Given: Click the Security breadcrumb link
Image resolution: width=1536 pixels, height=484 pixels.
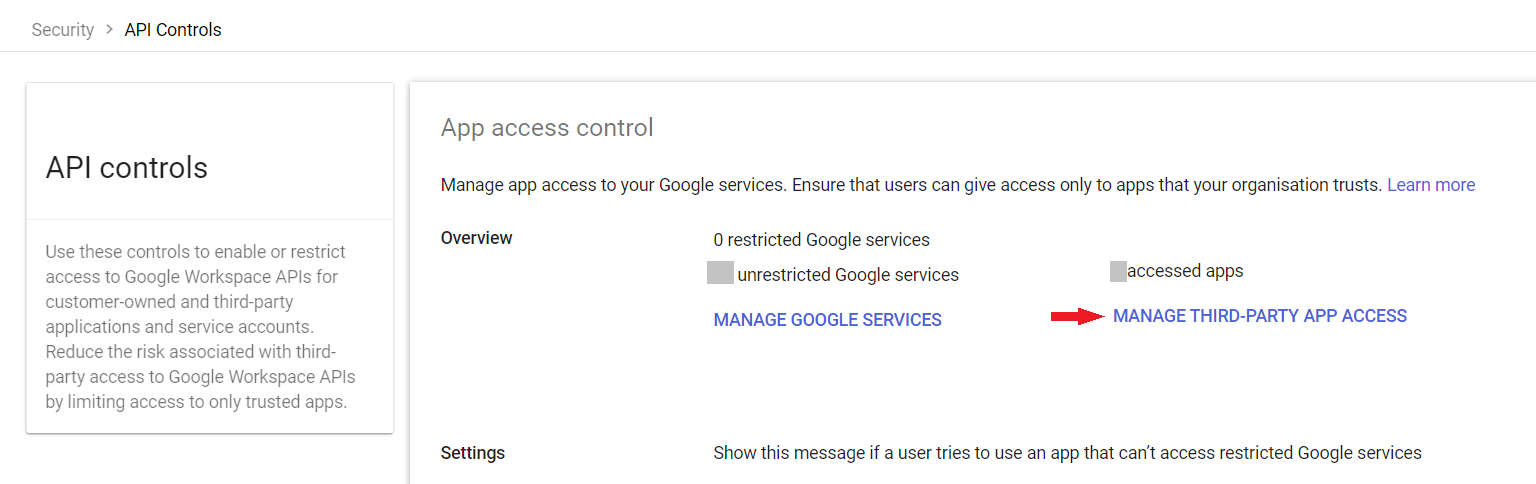Looking at the screenshot, I should point(62,30).
